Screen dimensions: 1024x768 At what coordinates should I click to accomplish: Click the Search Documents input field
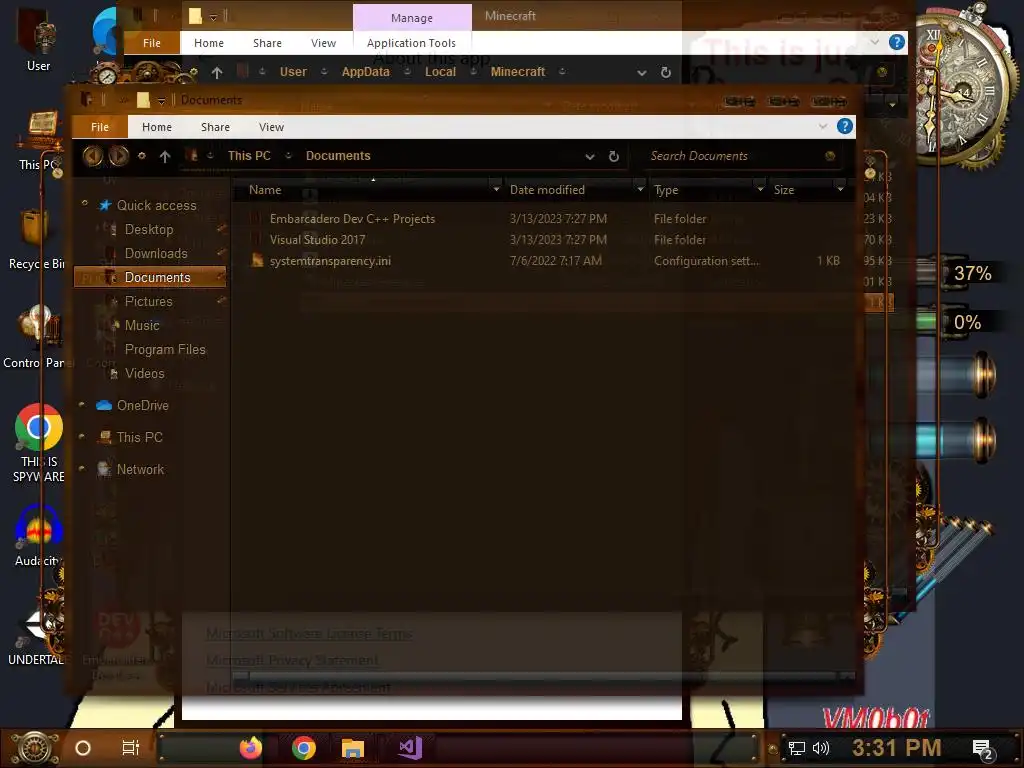(x=733, y=155)
